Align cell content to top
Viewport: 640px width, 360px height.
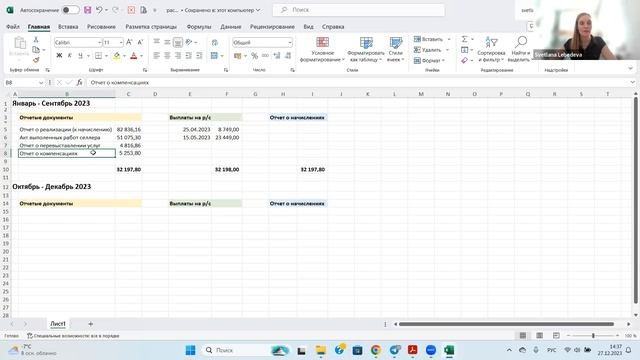(x=157, y=42)
